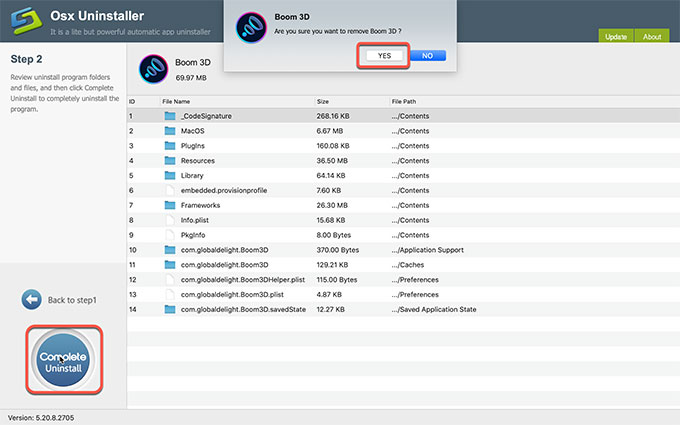
Task: Click the Boom3DHelper.plist file icon
Action: coord(170,279)
